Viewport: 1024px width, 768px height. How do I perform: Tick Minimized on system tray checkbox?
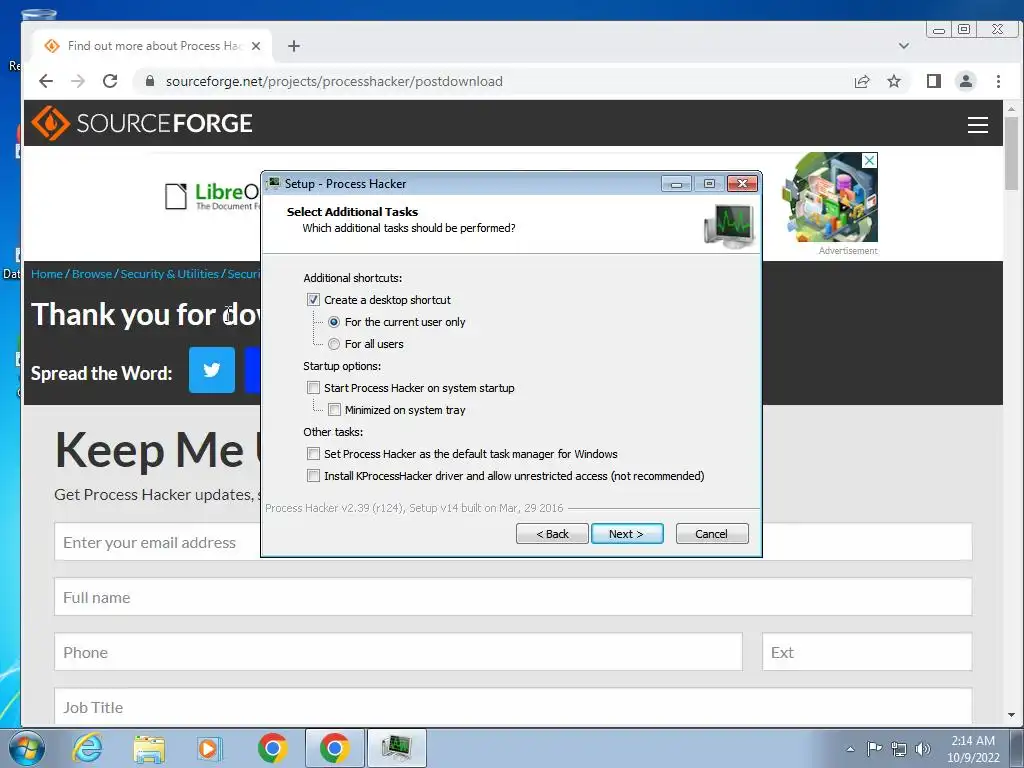(334, 410)
